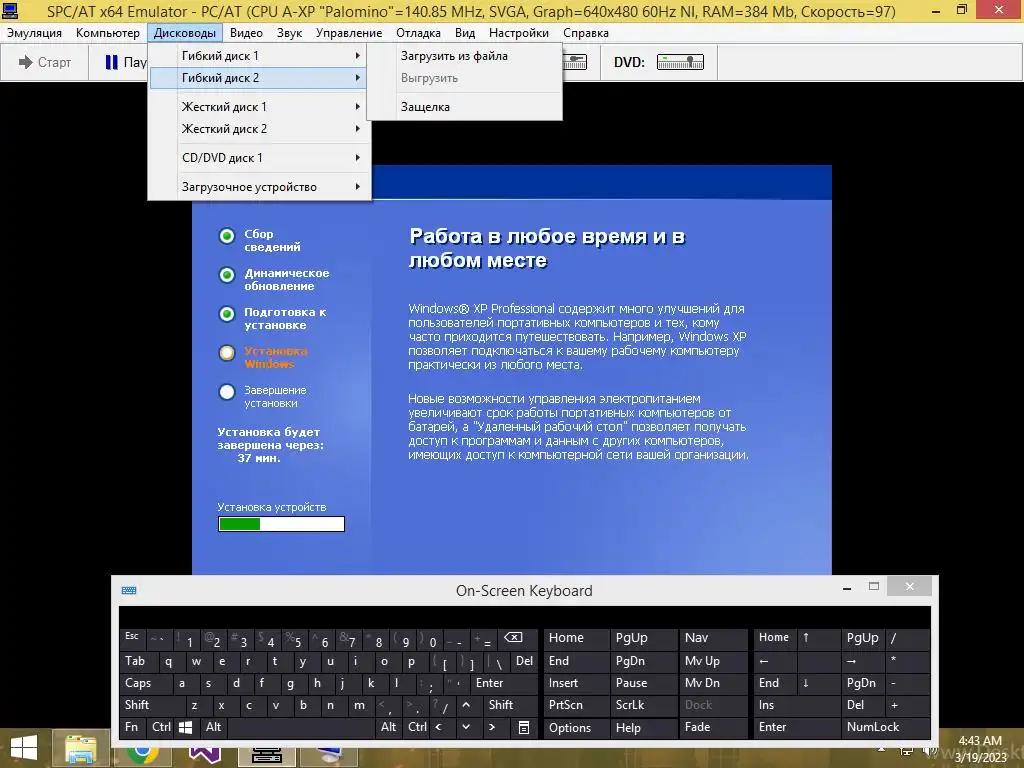
Task: Click the emulator app icon in title bar
Action: tap(10, 10)
